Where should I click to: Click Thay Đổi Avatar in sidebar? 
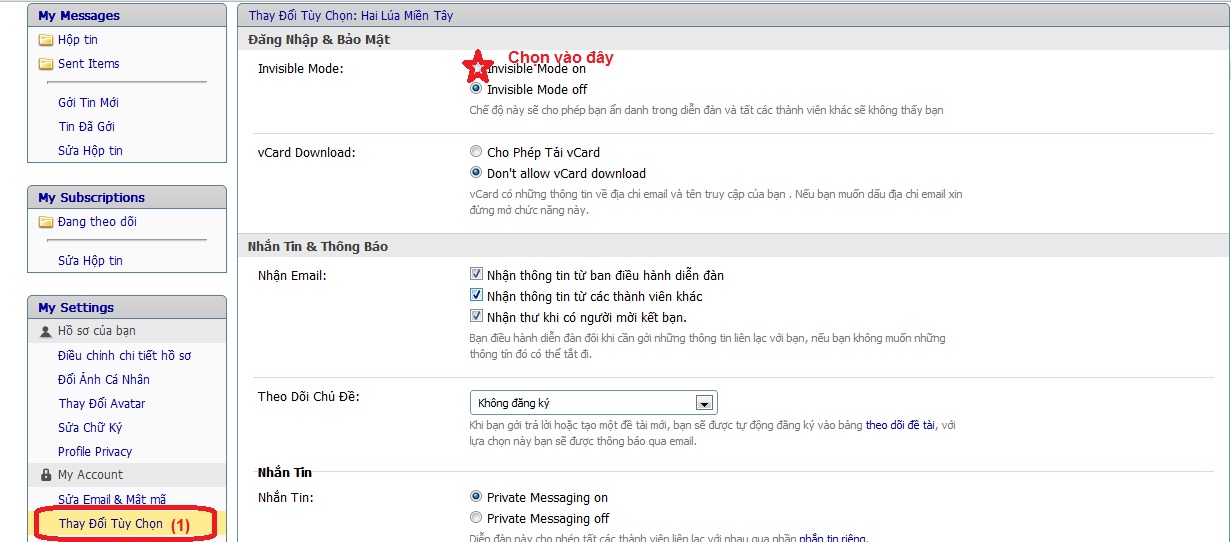tap(102, 403)
